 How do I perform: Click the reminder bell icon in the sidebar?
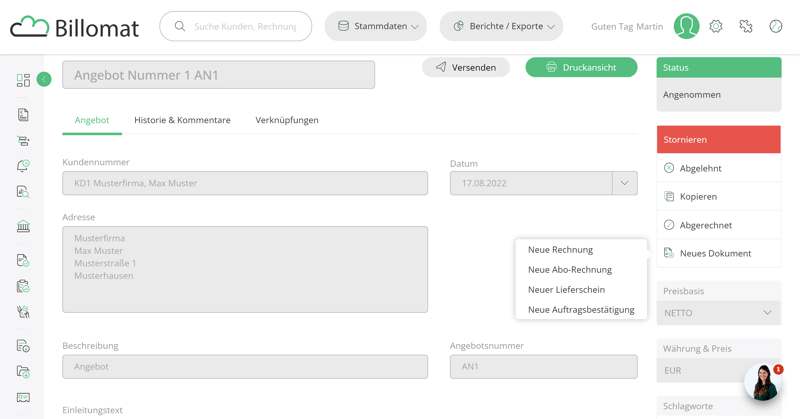[23, 166]
